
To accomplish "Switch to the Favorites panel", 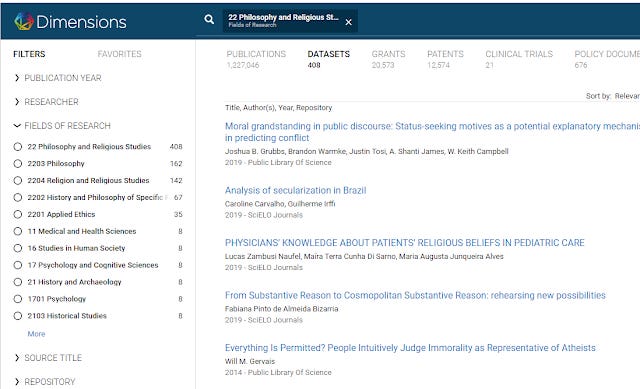I will (120, 54).
